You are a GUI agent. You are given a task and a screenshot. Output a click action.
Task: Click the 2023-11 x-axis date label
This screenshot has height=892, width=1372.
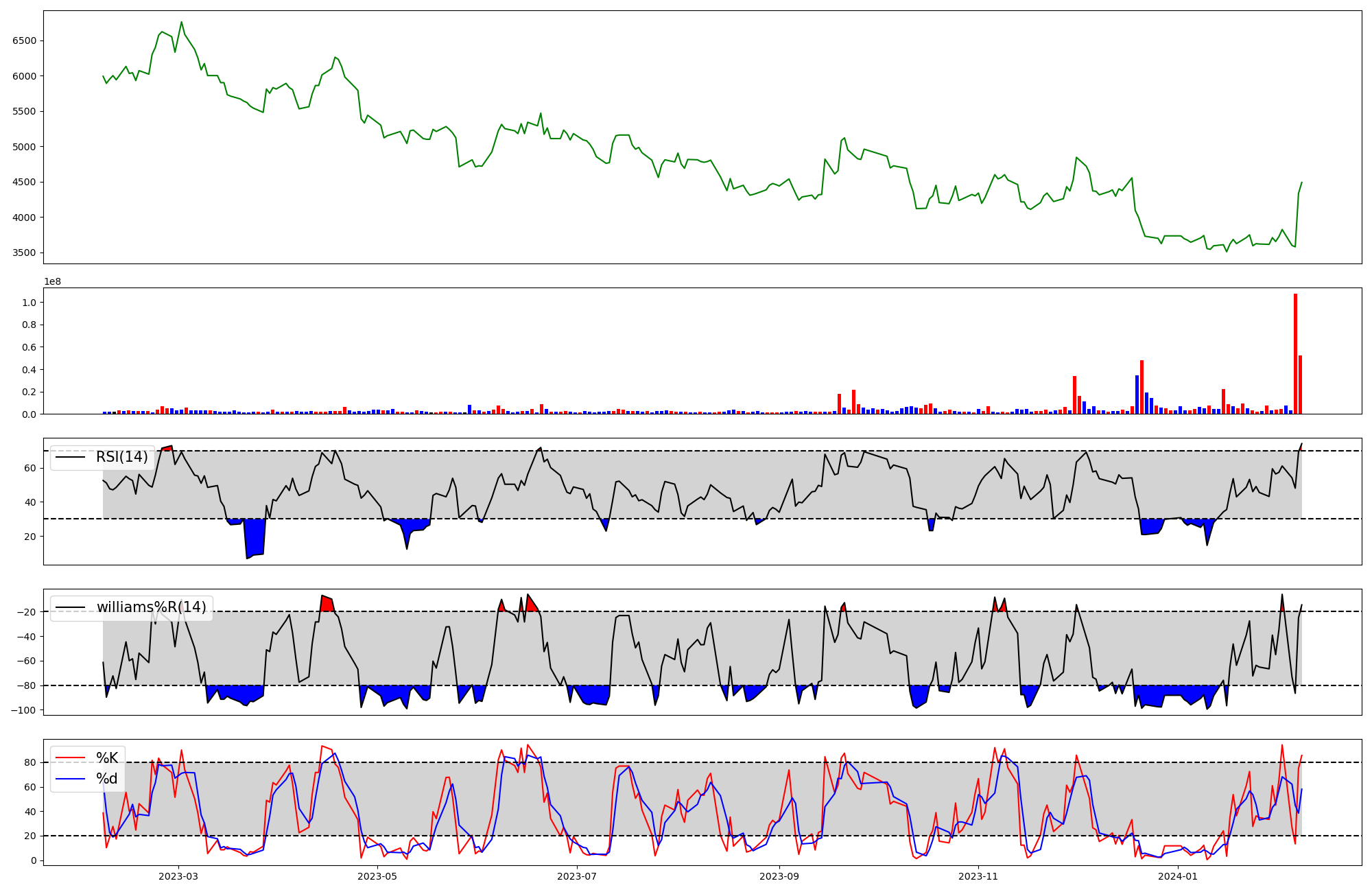coord(978,876)
